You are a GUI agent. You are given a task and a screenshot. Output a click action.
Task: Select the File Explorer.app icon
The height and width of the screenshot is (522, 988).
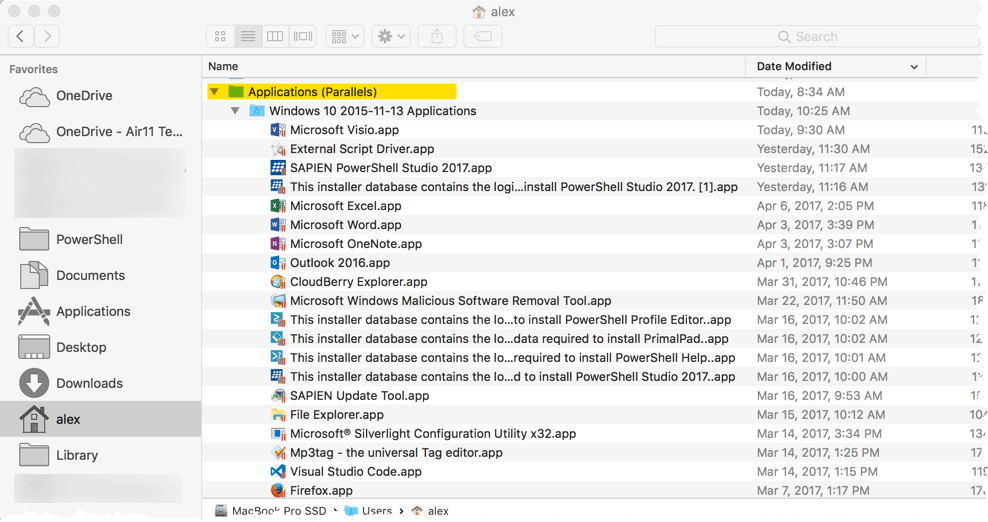point(277,415)
